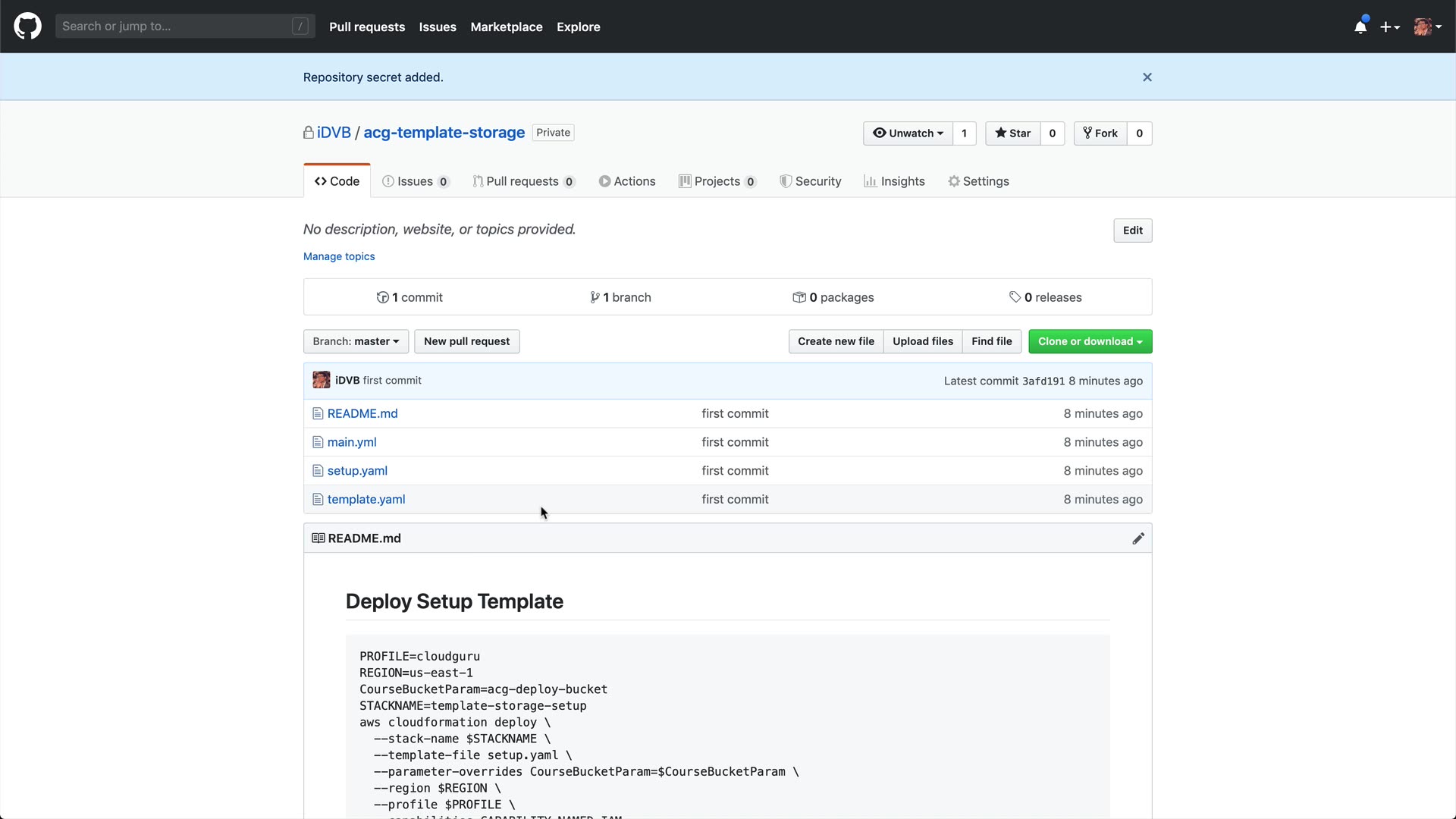Open the plus create-new dropdown menu

coord(1389,27)
